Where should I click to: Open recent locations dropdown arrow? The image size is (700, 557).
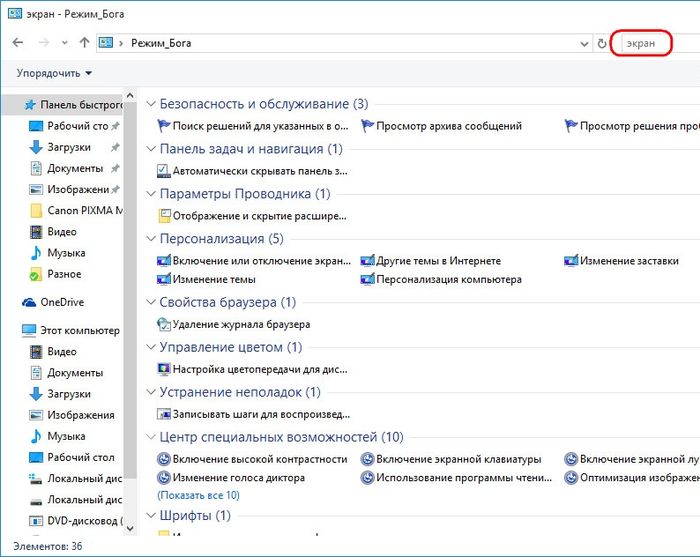click(x=65, y=44)
